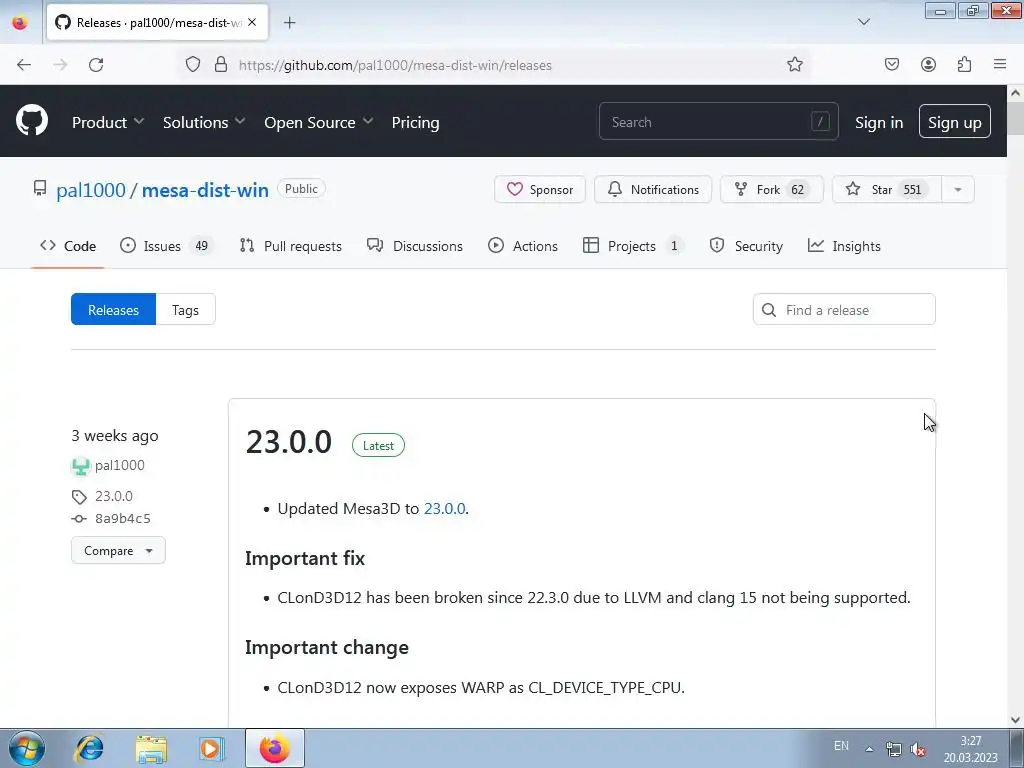Click the browser address bar

[x=496, y=65]
